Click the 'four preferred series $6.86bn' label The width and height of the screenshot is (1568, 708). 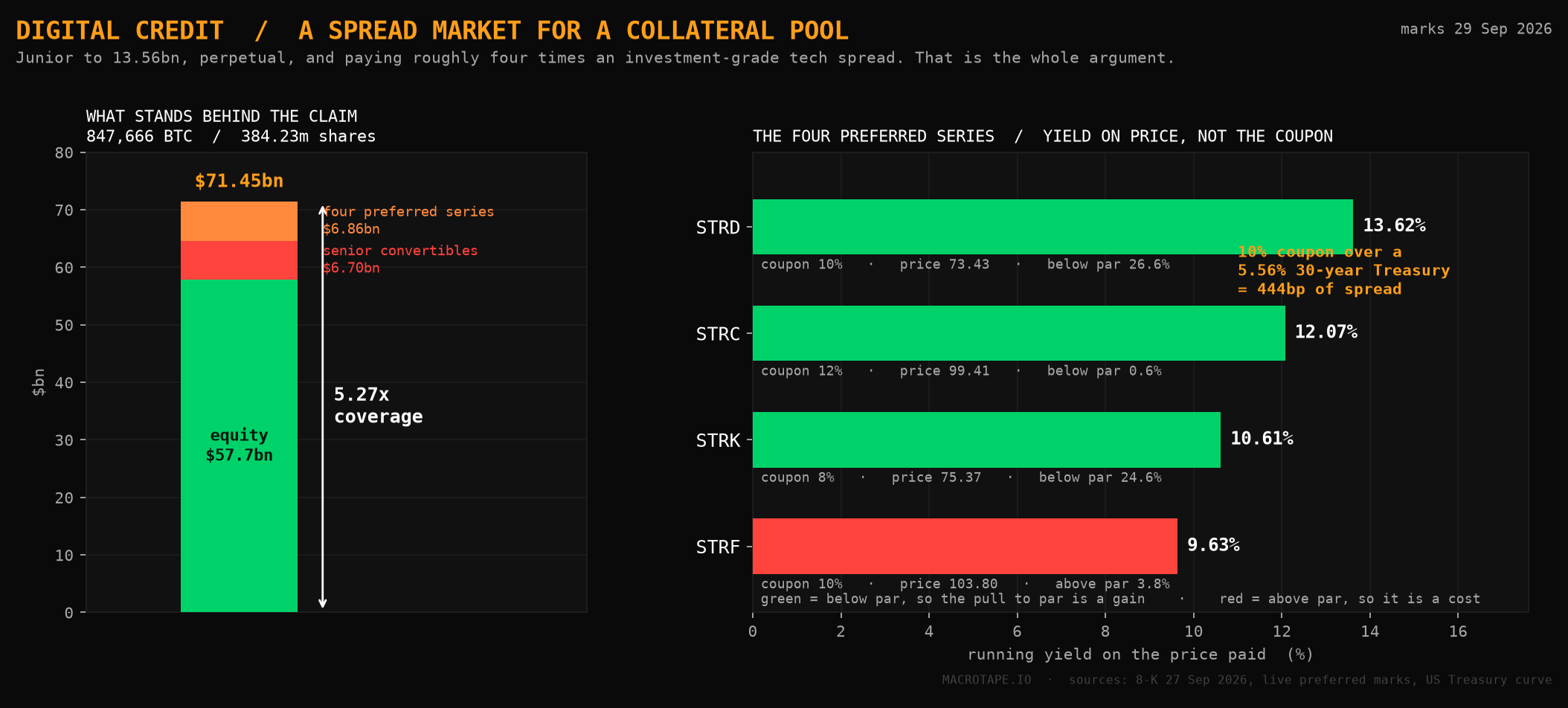point(408,220)
